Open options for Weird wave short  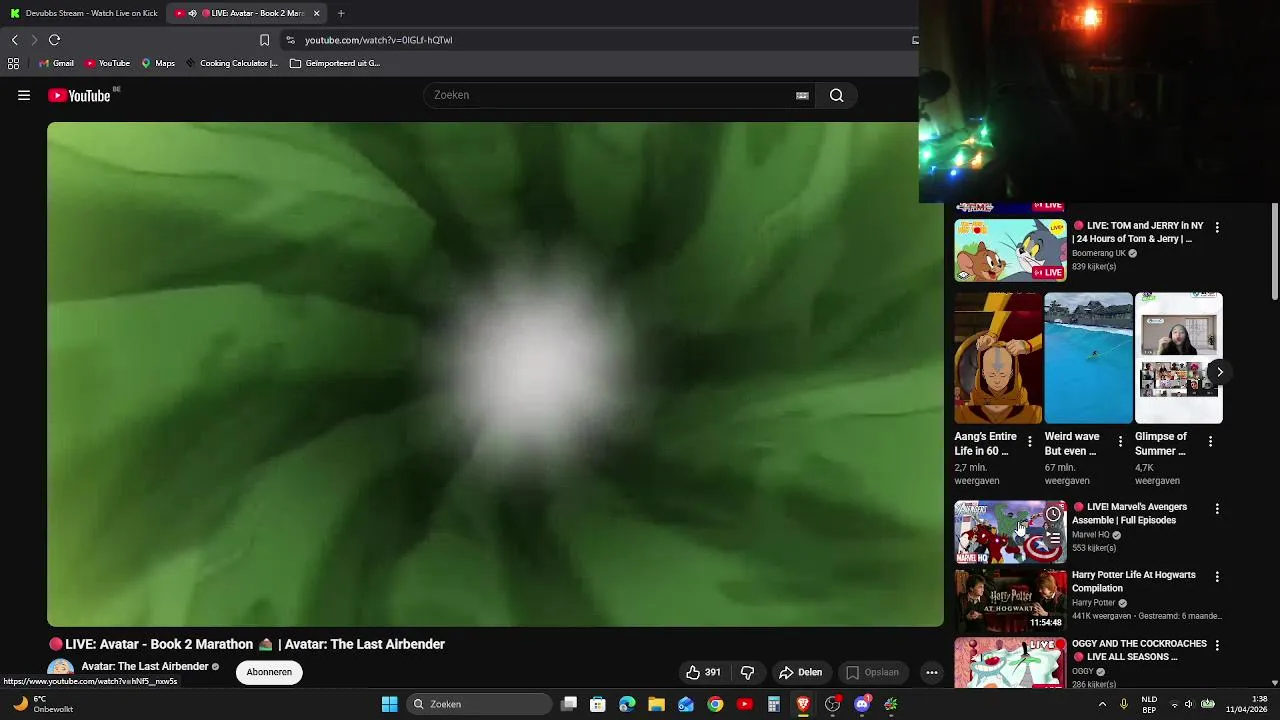point(1120,441)
